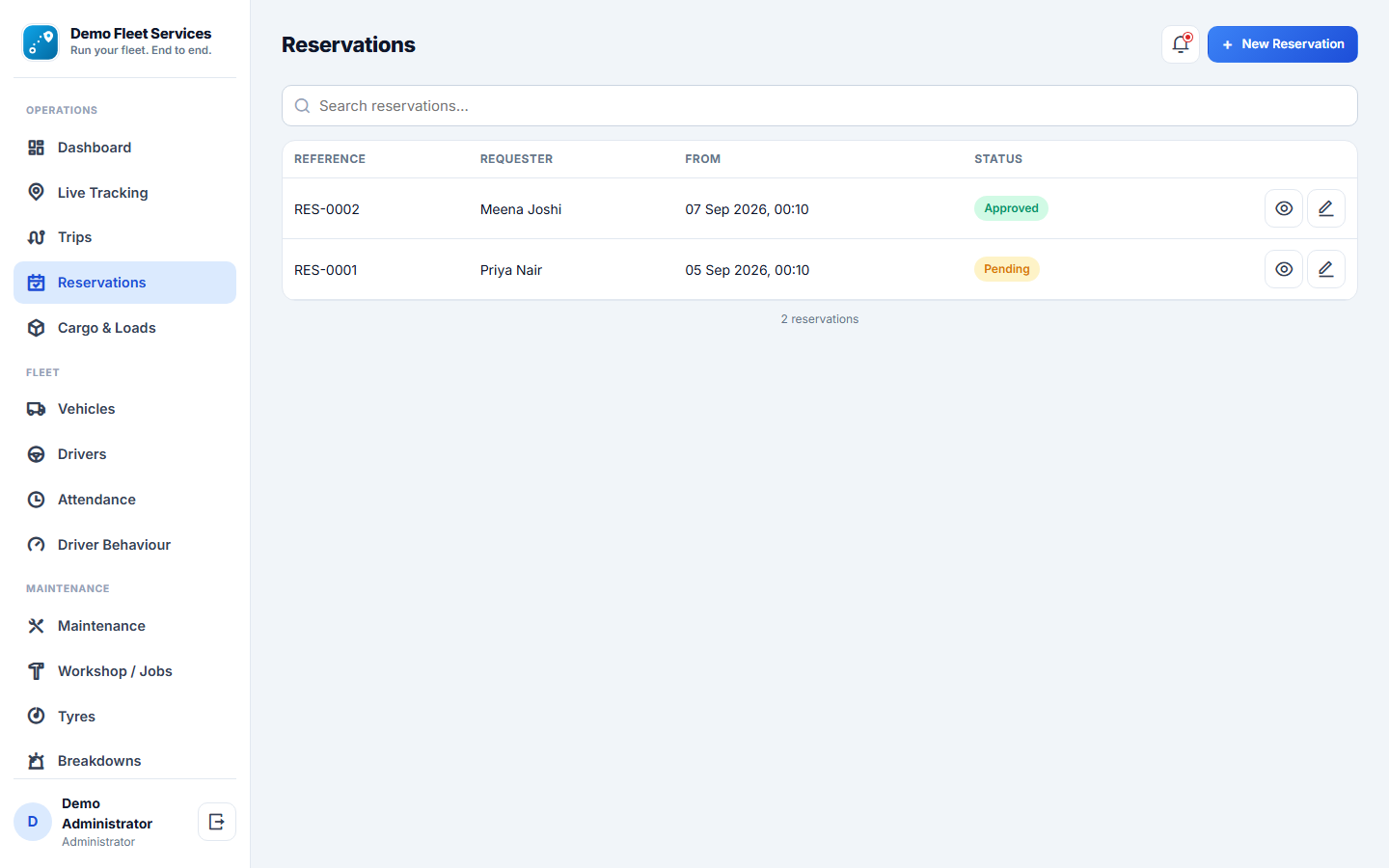1389x868 pixels.
Task: Open the Trips page
Action: [124, 237]
